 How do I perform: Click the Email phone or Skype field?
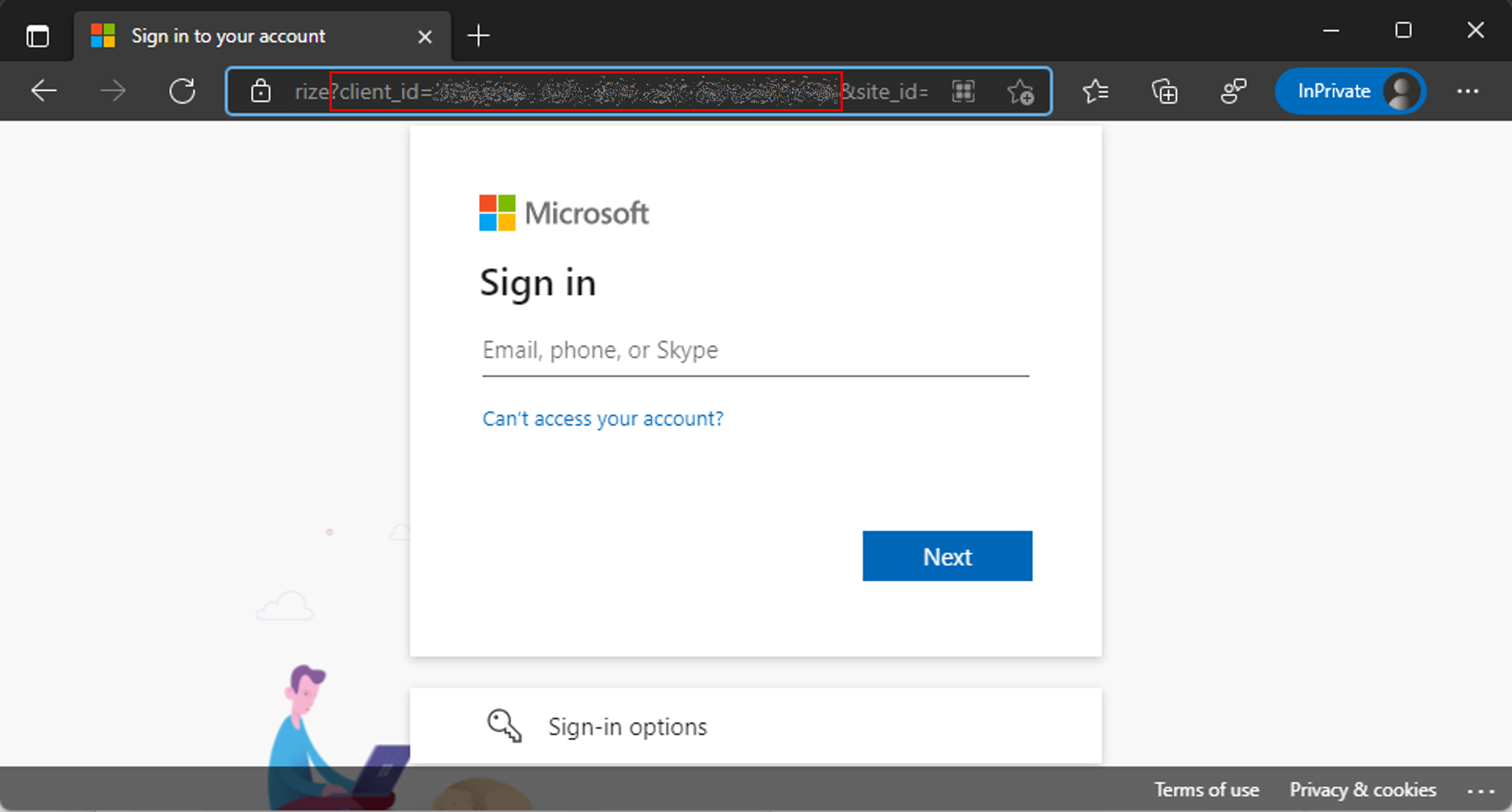click(x=754, y=349)
